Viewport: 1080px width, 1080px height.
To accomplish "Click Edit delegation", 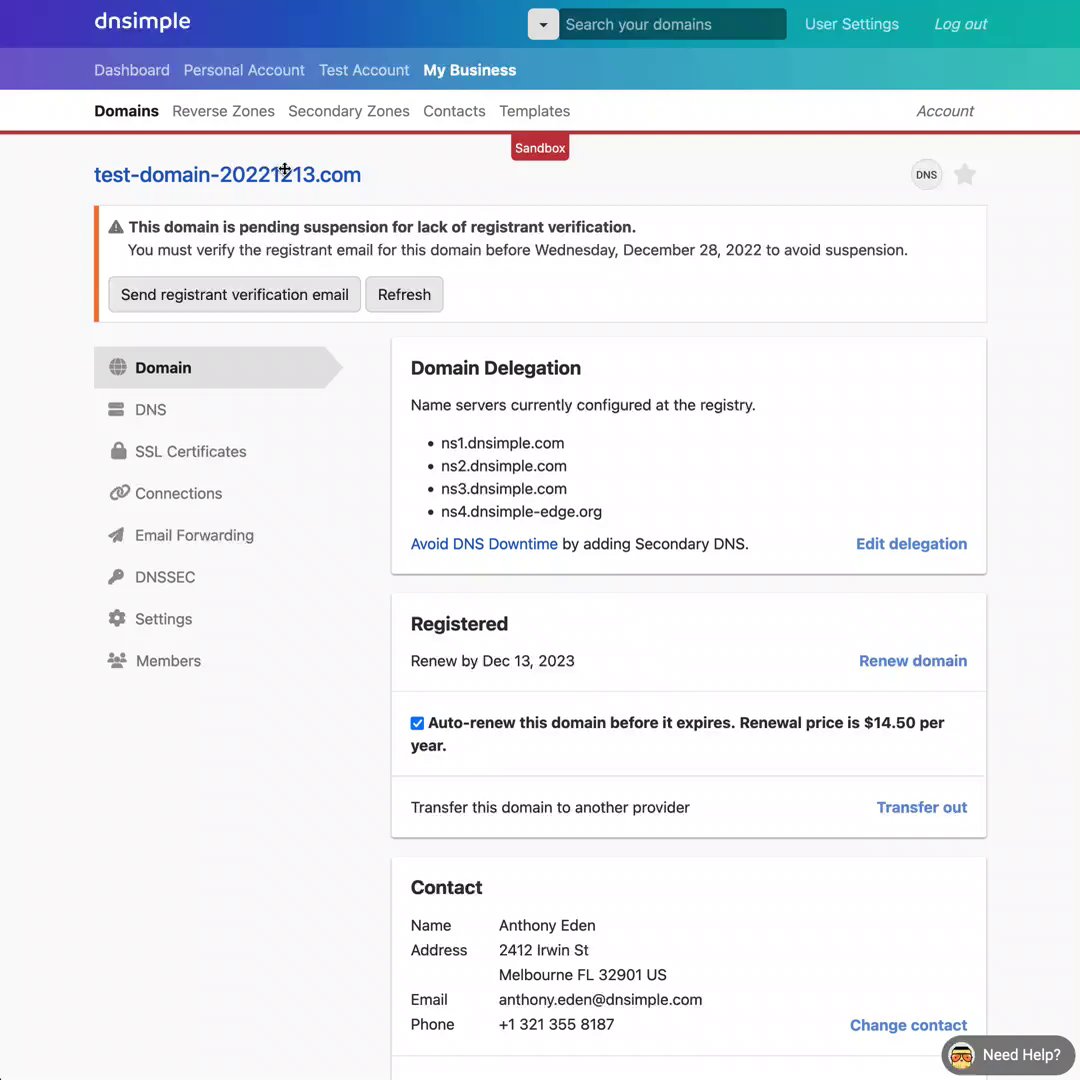I will click(911, 544).
